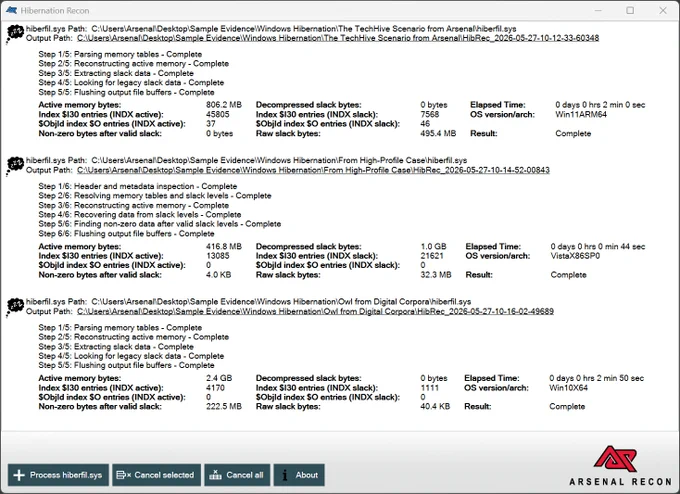680x494 pixels.
Task: Click the Hibernation Recon window title text
Action: point(55,11)
